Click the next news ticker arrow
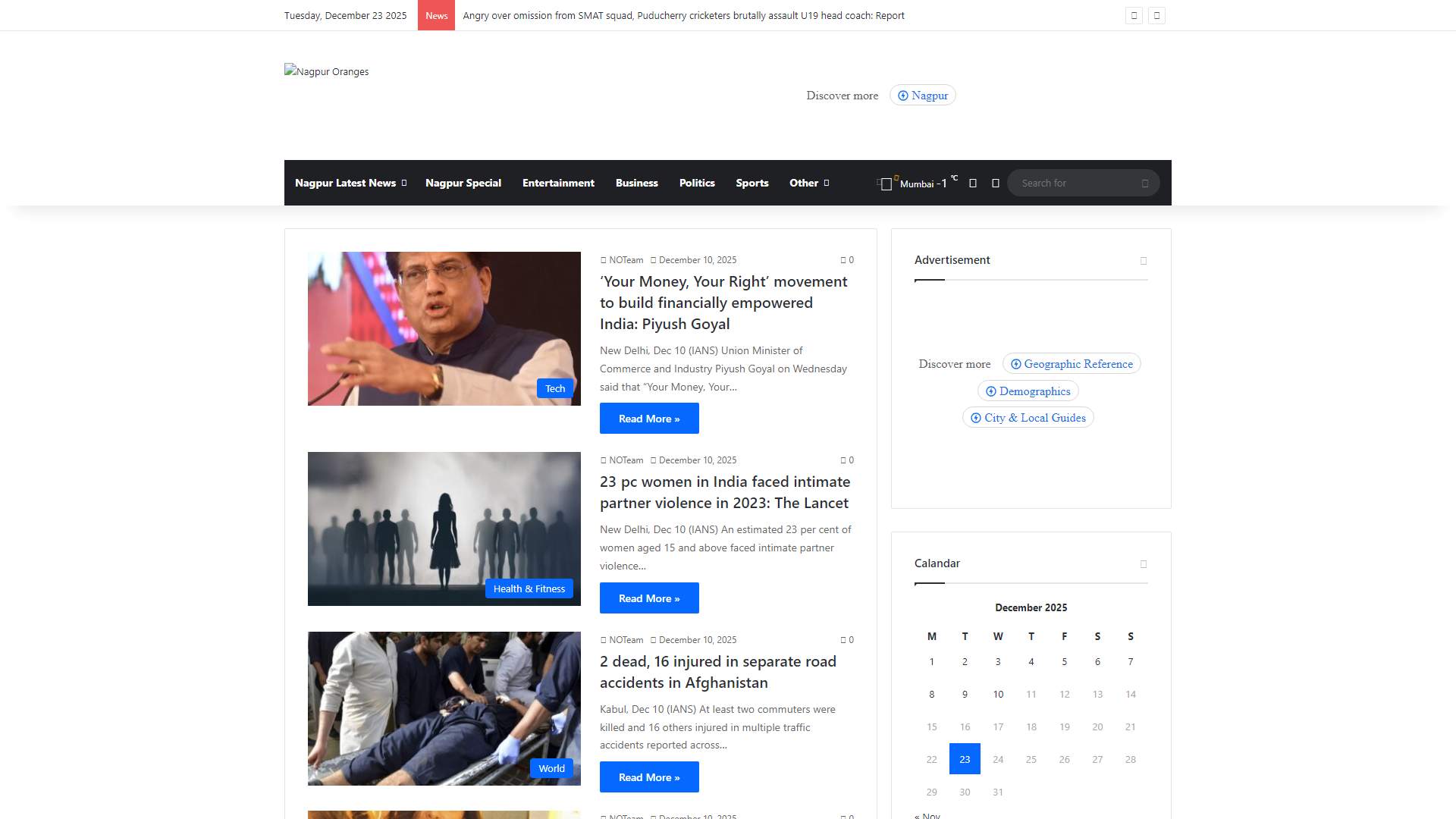The width and height of the screenshot is (1456, 819). (x=1156, y=15)
